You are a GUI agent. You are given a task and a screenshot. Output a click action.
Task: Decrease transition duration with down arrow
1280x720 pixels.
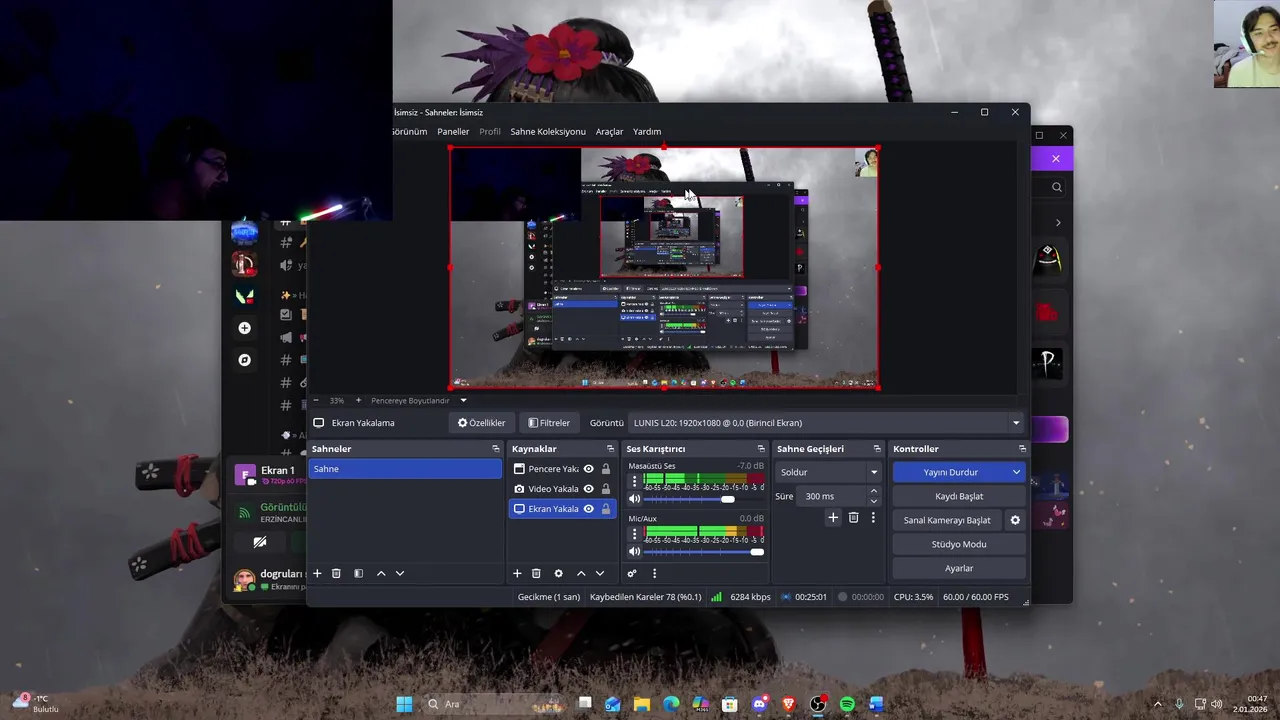[873, 500]
